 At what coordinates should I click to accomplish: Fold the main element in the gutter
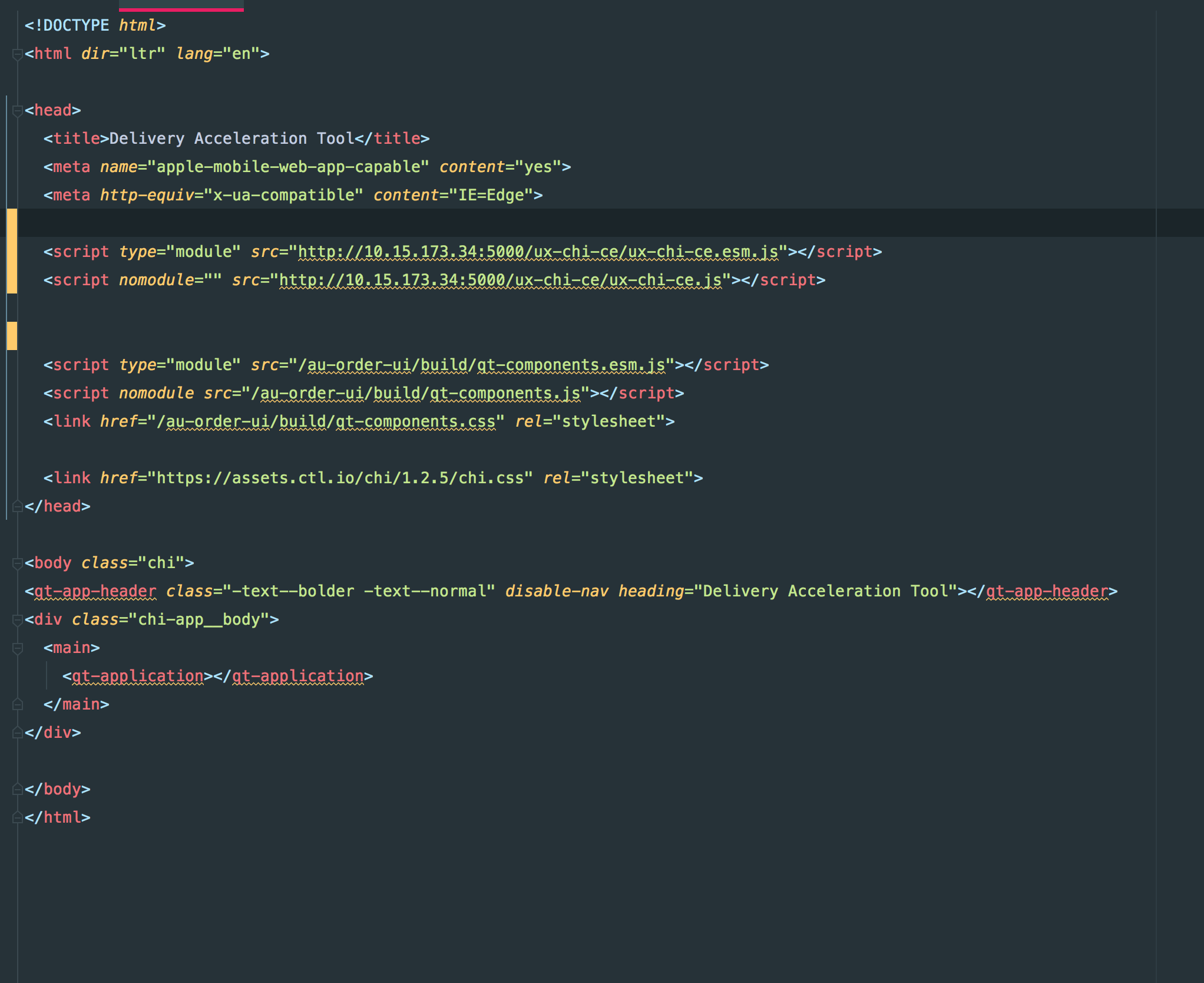[16, 647]
